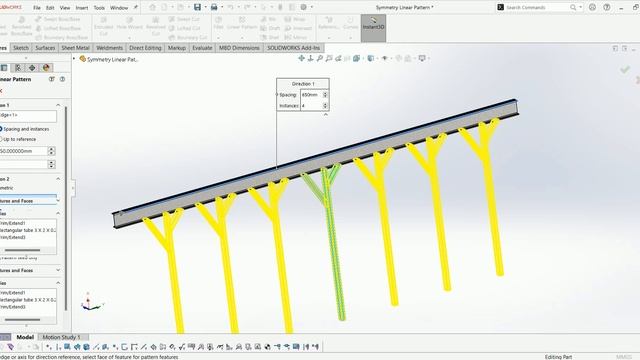Image resolution: width=640 pixels, height=360 pixels.
Task: Switch to the Weldments ribbon tab
Action: pyautogui.click(x=109, y=48)
